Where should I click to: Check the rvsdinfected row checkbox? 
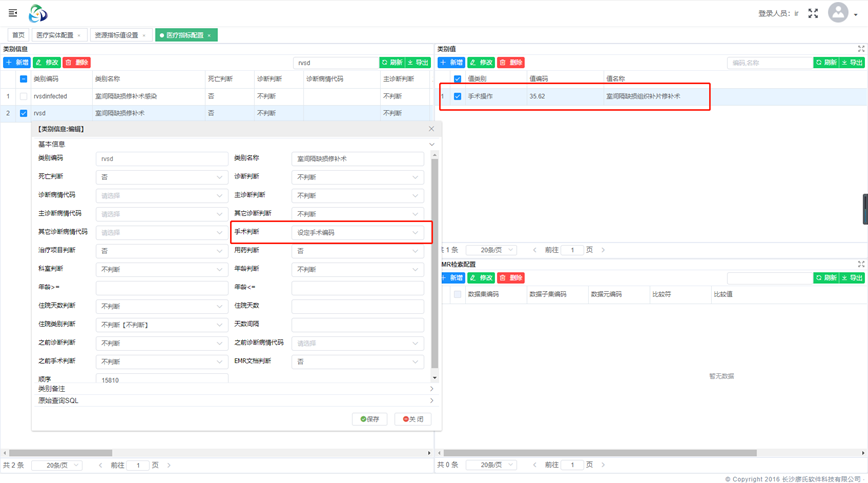[x=23, y=96]
